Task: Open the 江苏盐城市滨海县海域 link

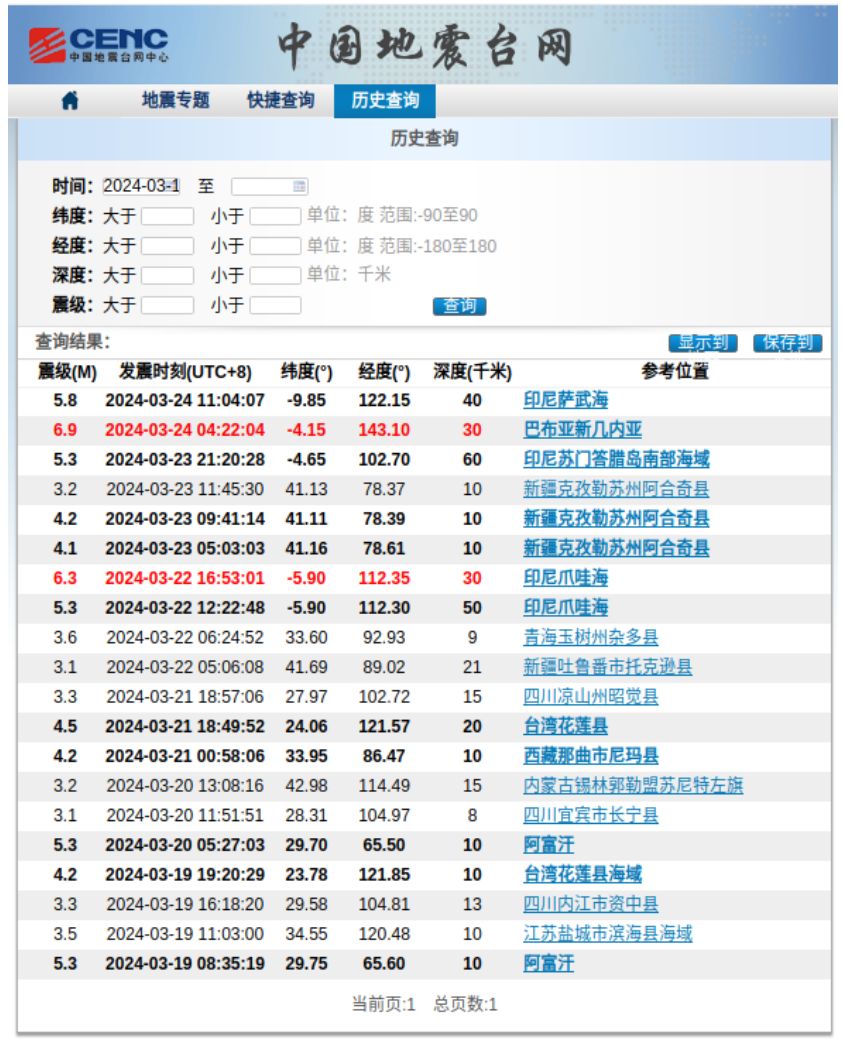Action: tap(608, 934)
